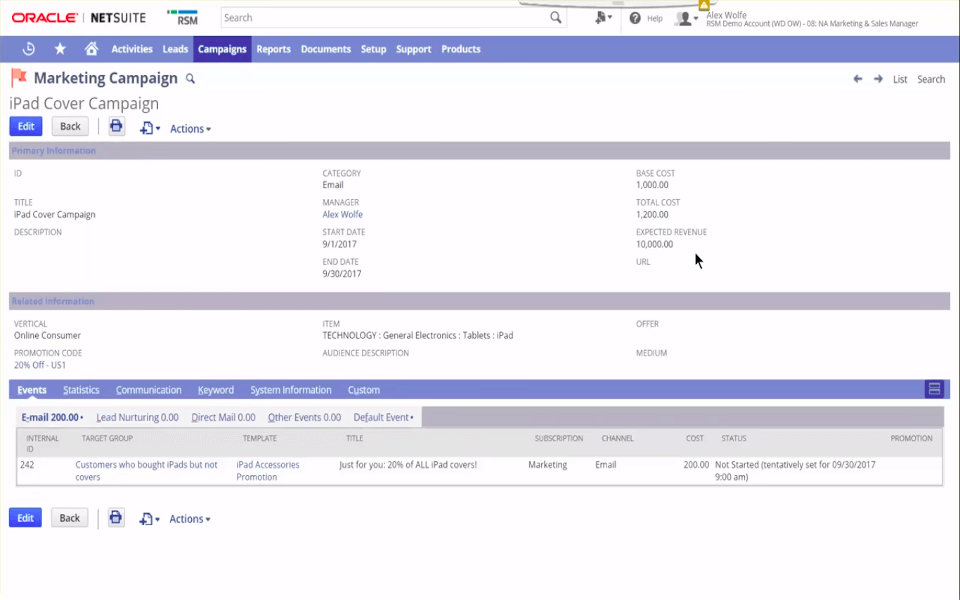960x600 pixels.
Task: Select the Direct Mail 0.00 tab
Action: click(x=223, y=417)
